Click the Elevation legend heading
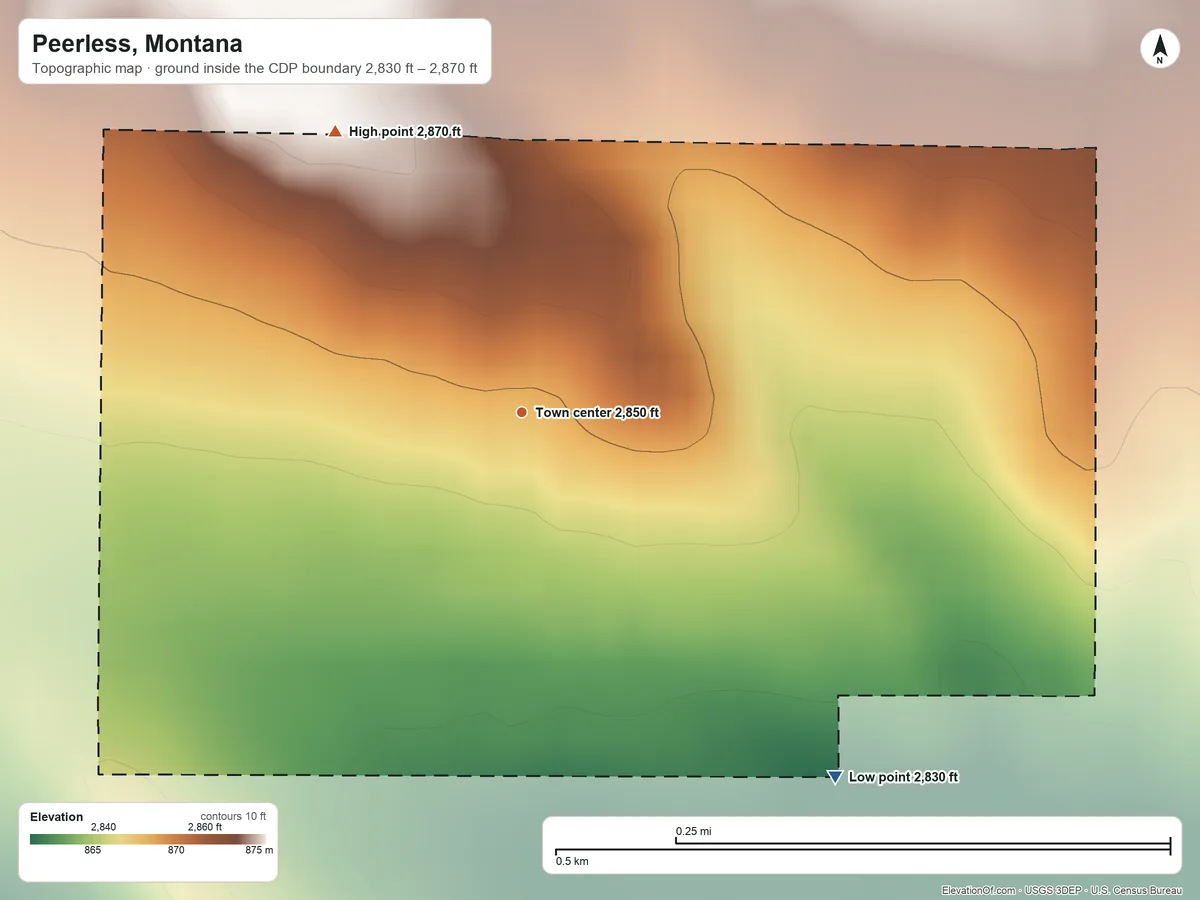The height and width of the screenshot is (900, 1200). tap(57, 817)
